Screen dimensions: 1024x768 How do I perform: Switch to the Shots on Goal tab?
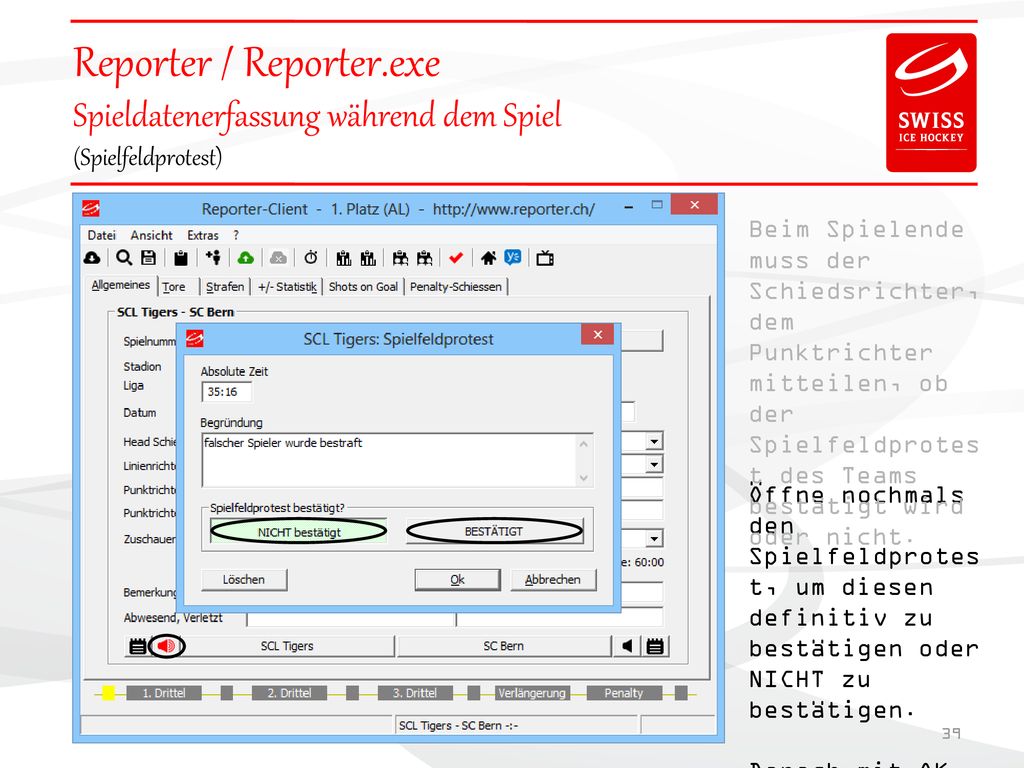tap(363, 287)
